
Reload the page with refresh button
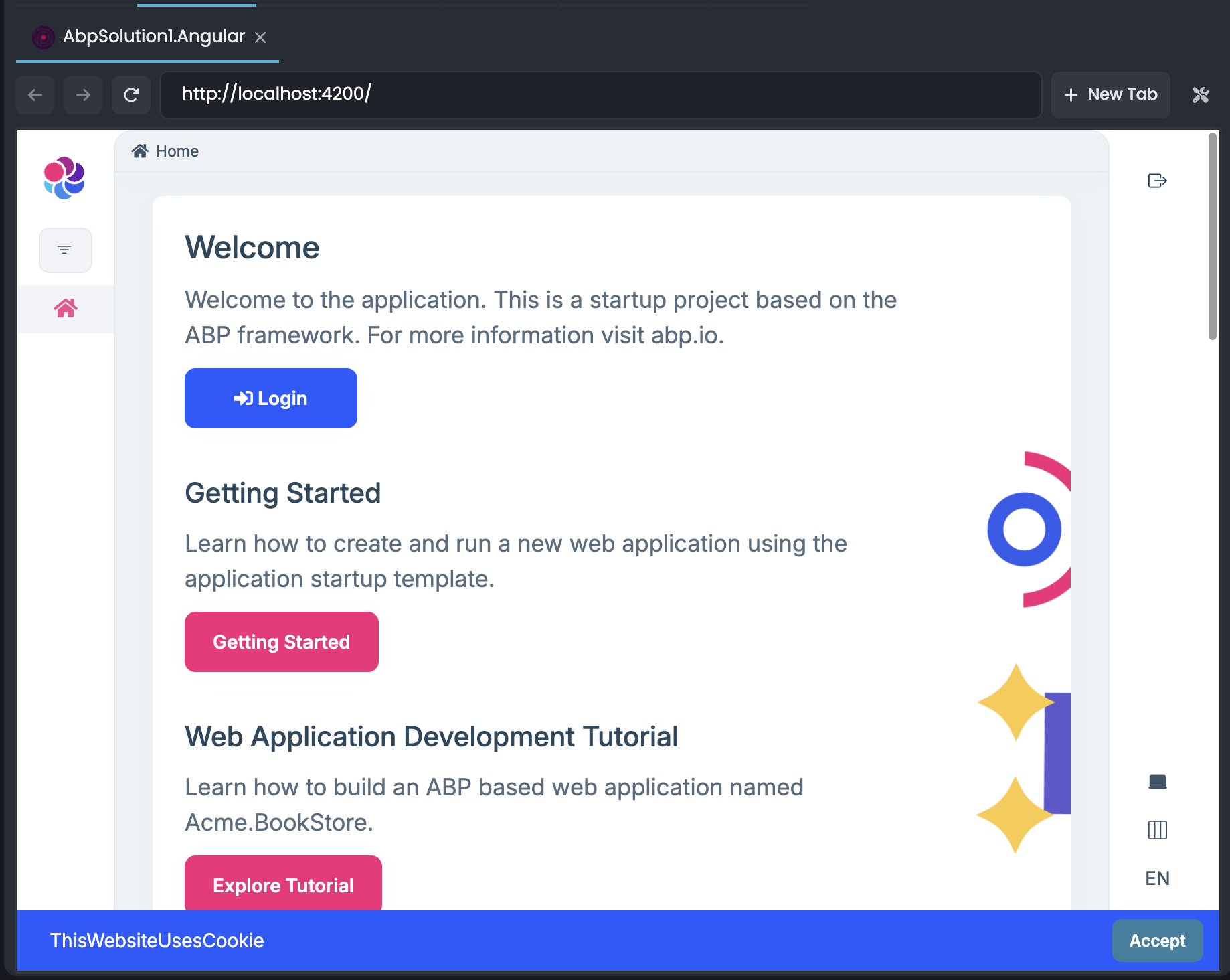[x=131, y=95]
